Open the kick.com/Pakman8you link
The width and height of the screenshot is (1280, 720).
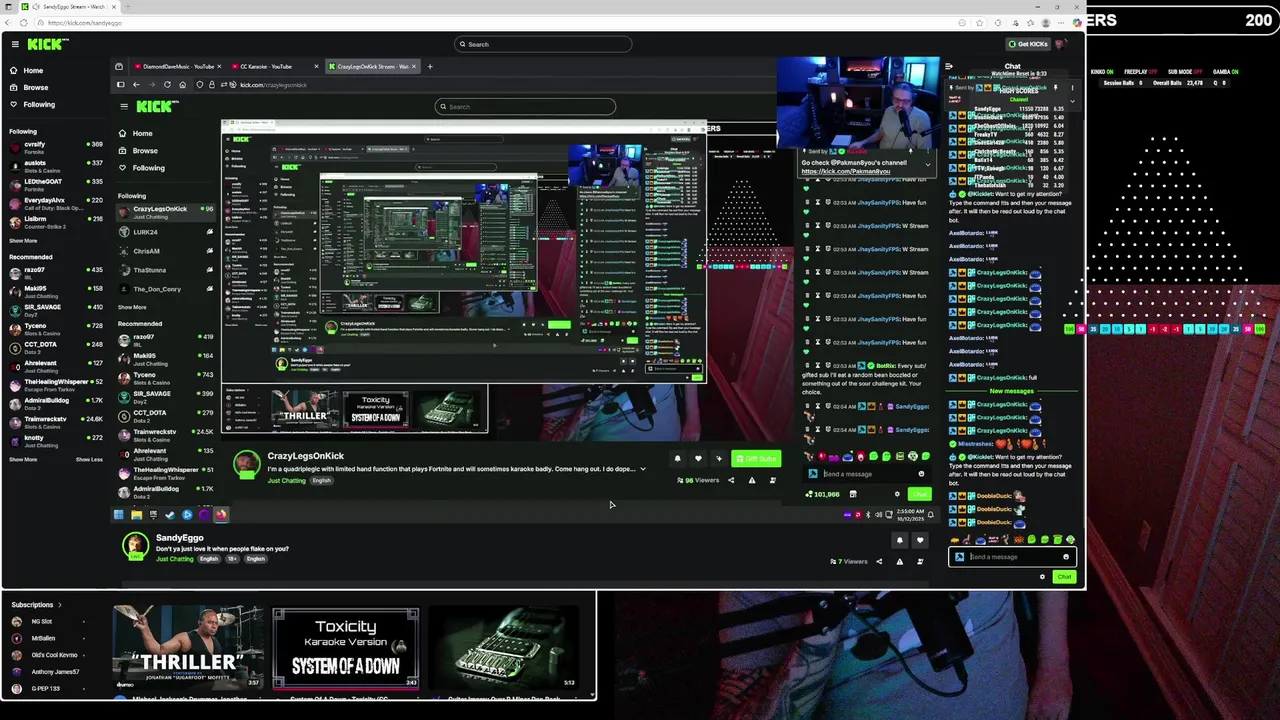(x=845, y=171)
